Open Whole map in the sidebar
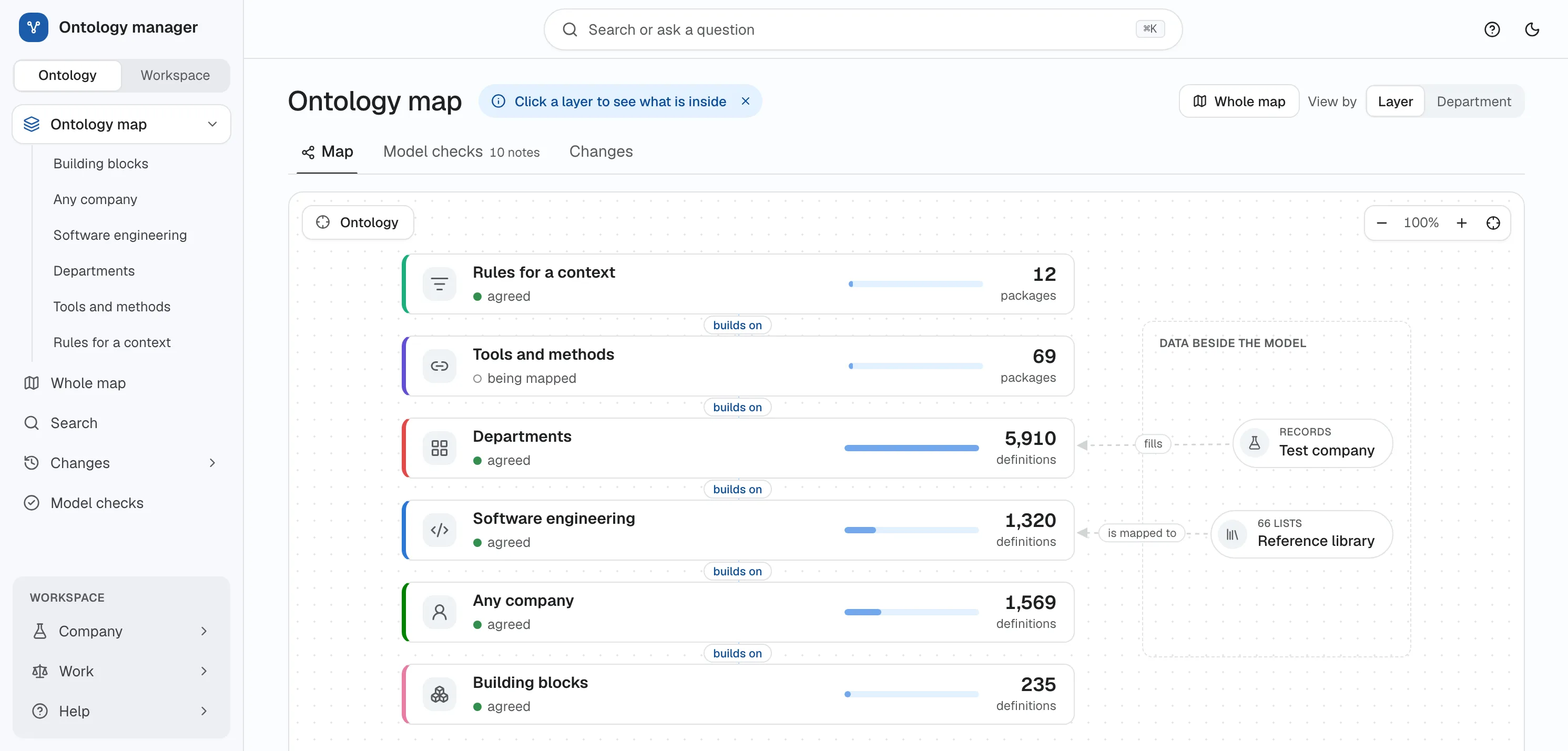This screenshot has width=1568, height=751. pyautogui.click(x=122, y=383)
